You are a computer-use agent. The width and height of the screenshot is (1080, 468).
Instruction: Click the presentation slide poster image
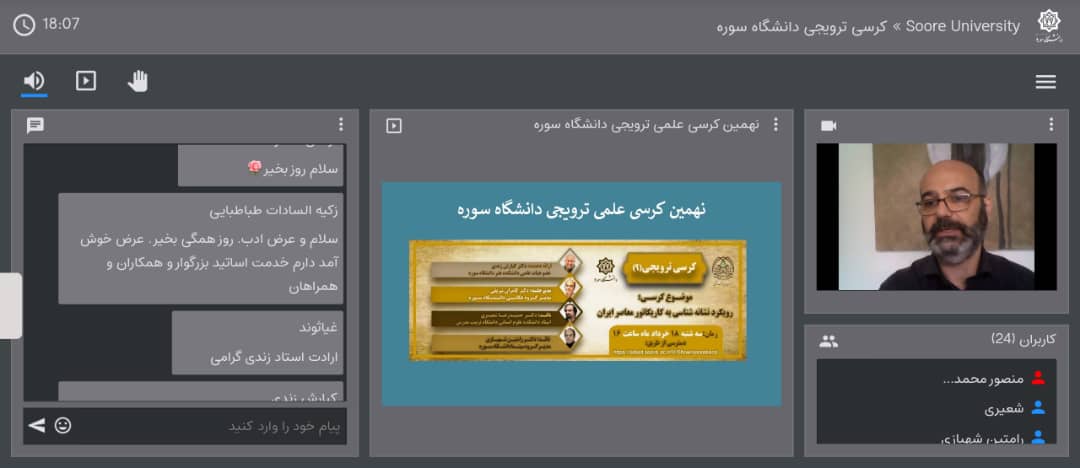(577, 301)
